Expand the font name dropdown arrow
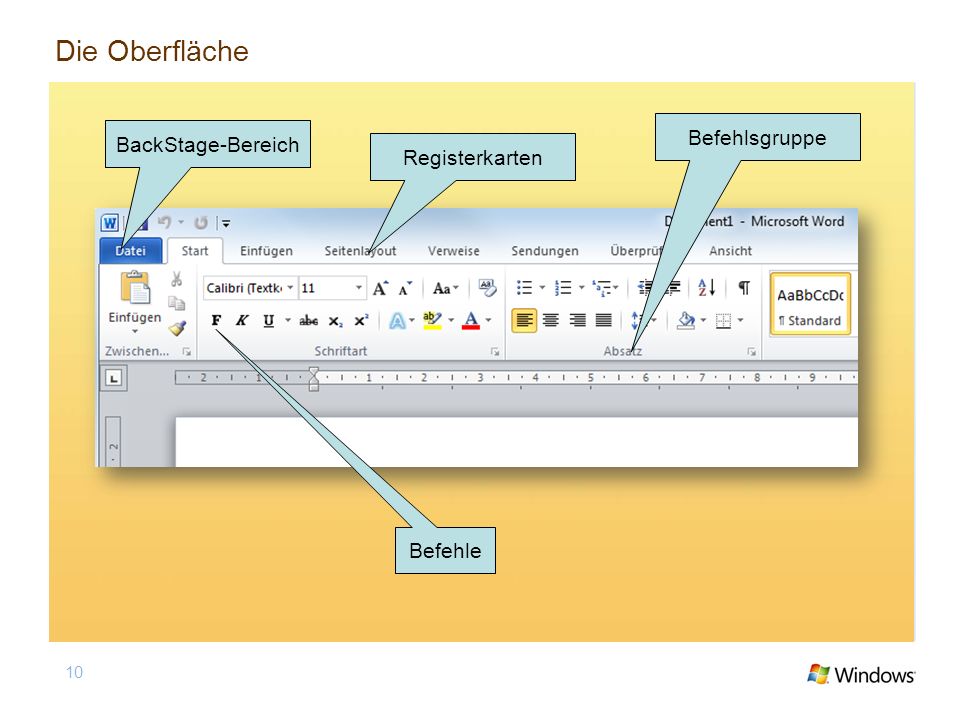Viewport: 960px width, 720px height. click(290, 288)
